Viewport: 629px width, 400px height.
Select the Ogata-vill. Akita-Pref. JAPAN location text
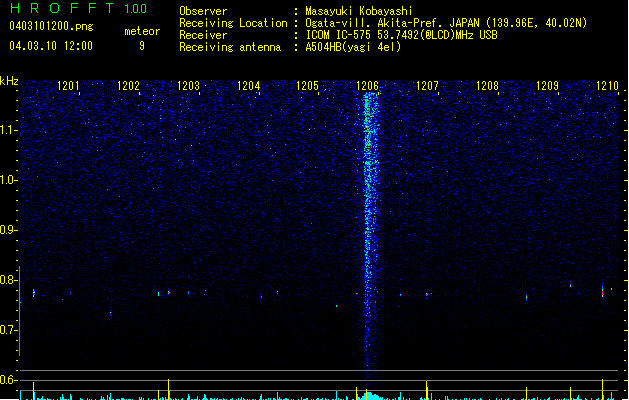click(446, 23)
